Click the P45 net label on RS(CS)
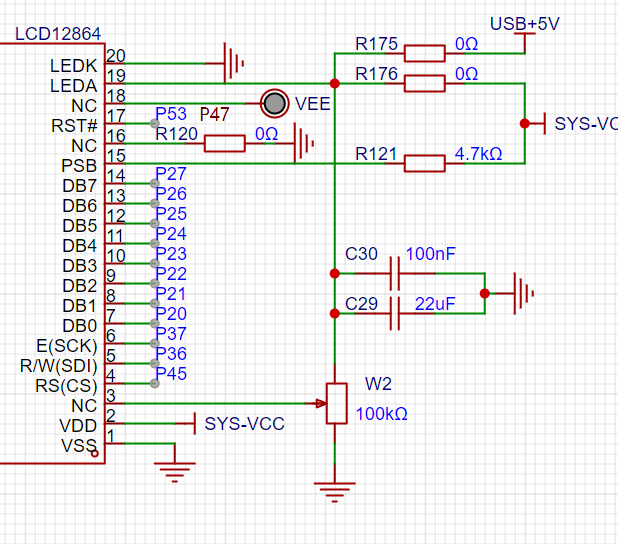The image size is (618, 544). click(x=171, y=374)
